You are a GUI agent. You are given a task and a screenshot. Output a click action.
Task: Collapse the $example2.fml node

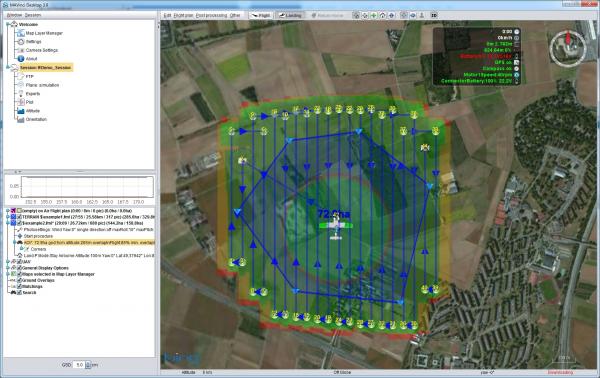click(8, 223)
